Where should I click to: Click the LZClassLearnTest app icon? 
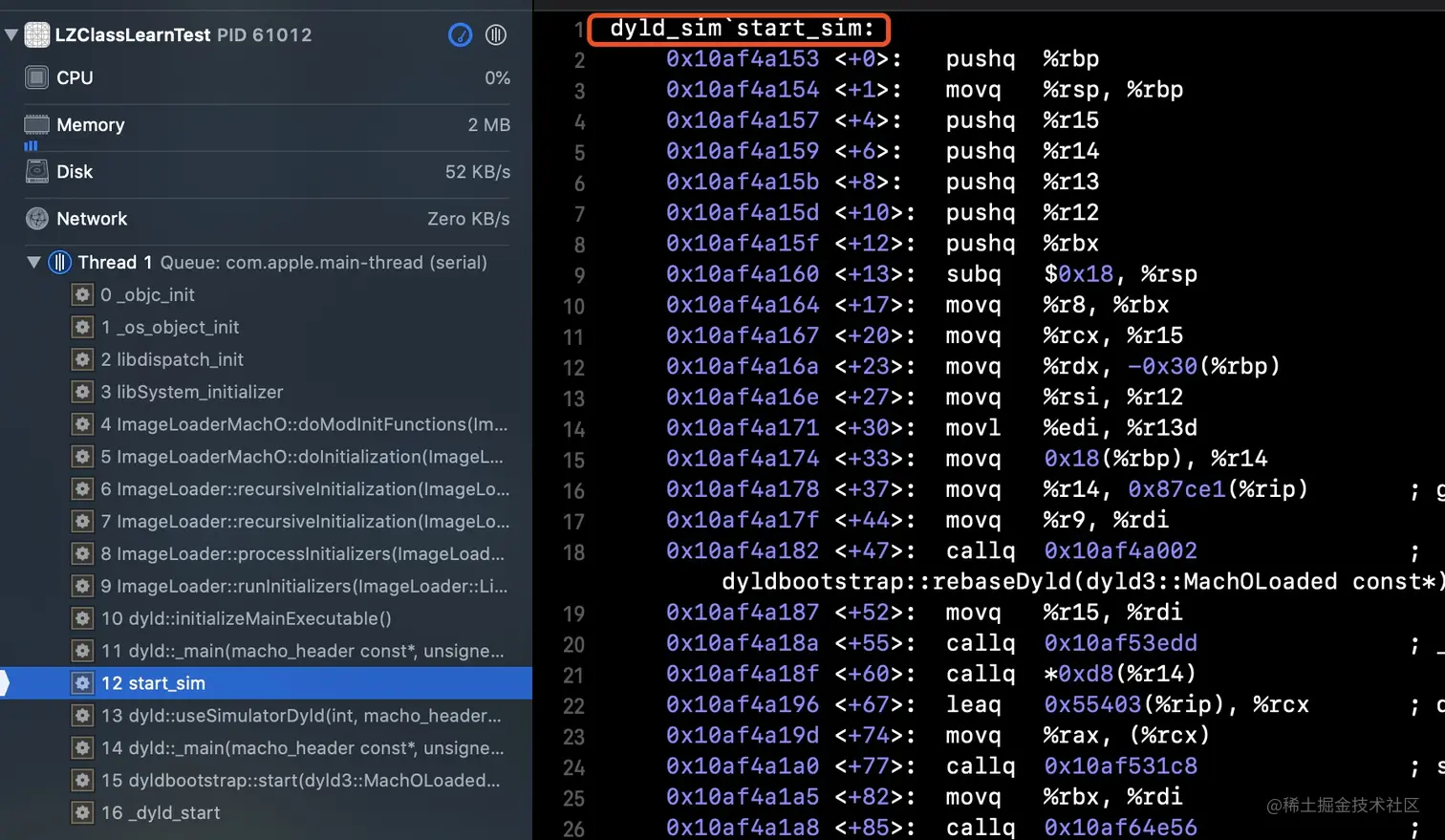(x=35, y=34)
